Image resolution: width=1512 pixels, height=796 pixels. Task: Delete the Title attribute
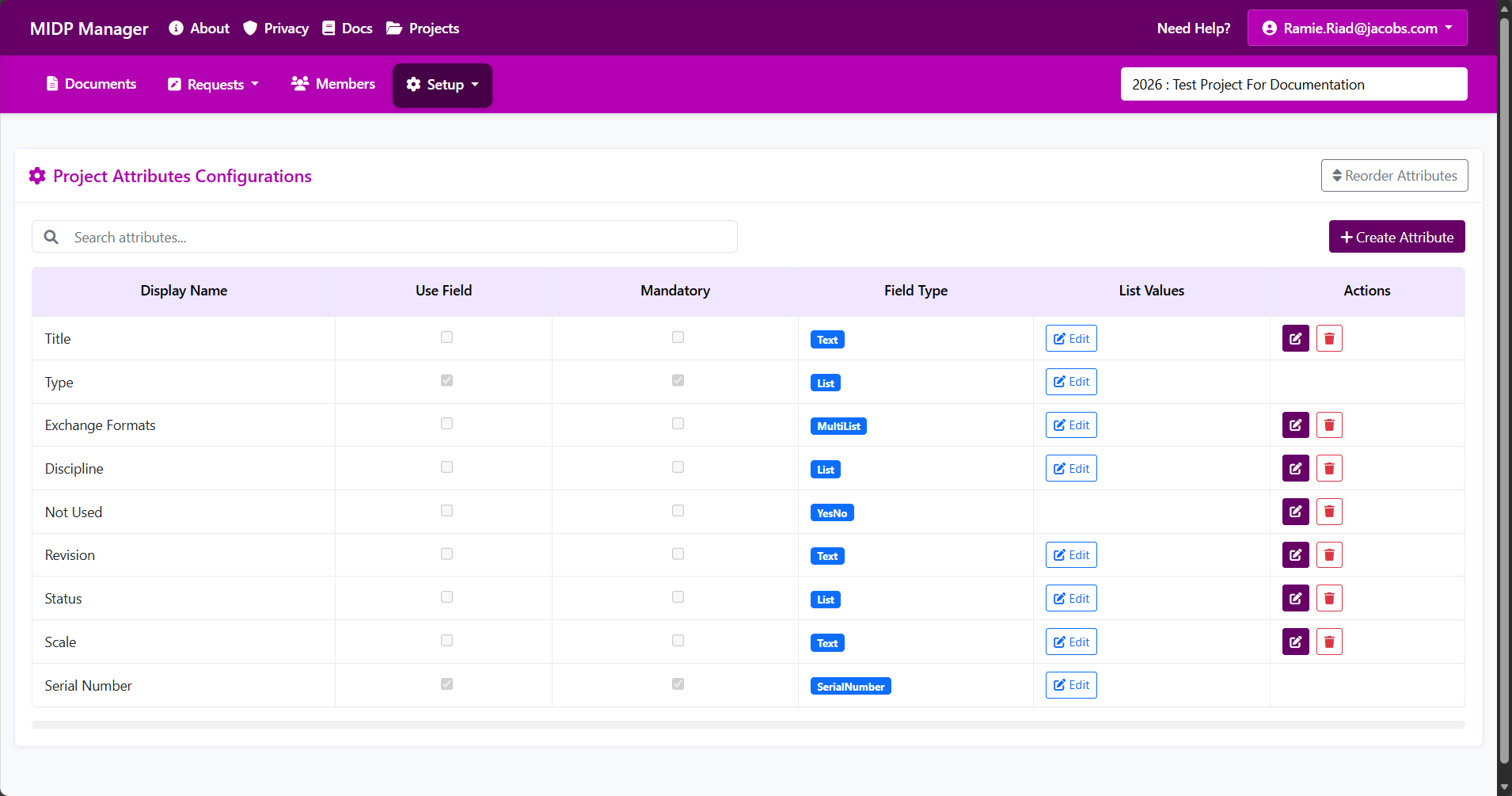click(1329, 338)
